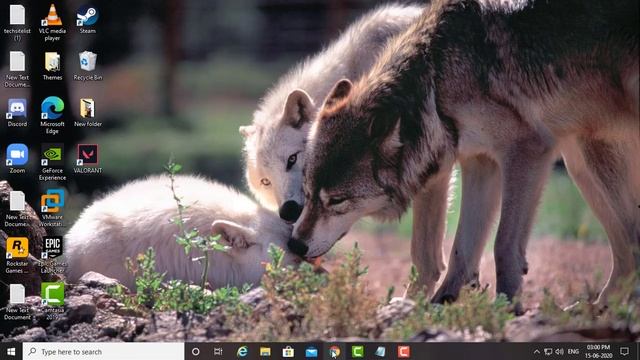This screenshot has height=360, width=640.
Task: Expand hidden system tray icons chevron
Action: click(537, 351)
